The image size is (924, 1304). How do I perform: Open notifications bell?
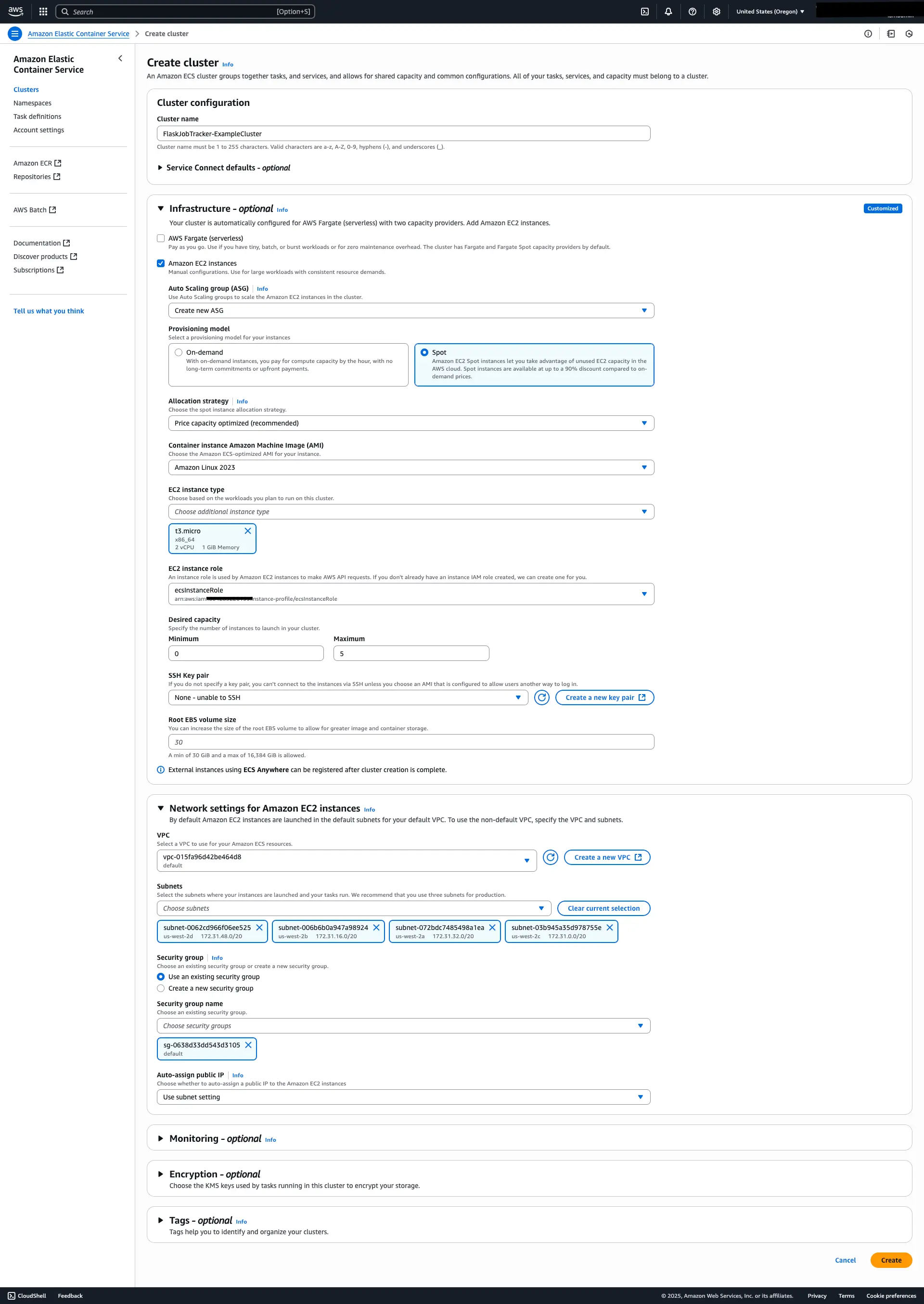click(x=668, y=12)
